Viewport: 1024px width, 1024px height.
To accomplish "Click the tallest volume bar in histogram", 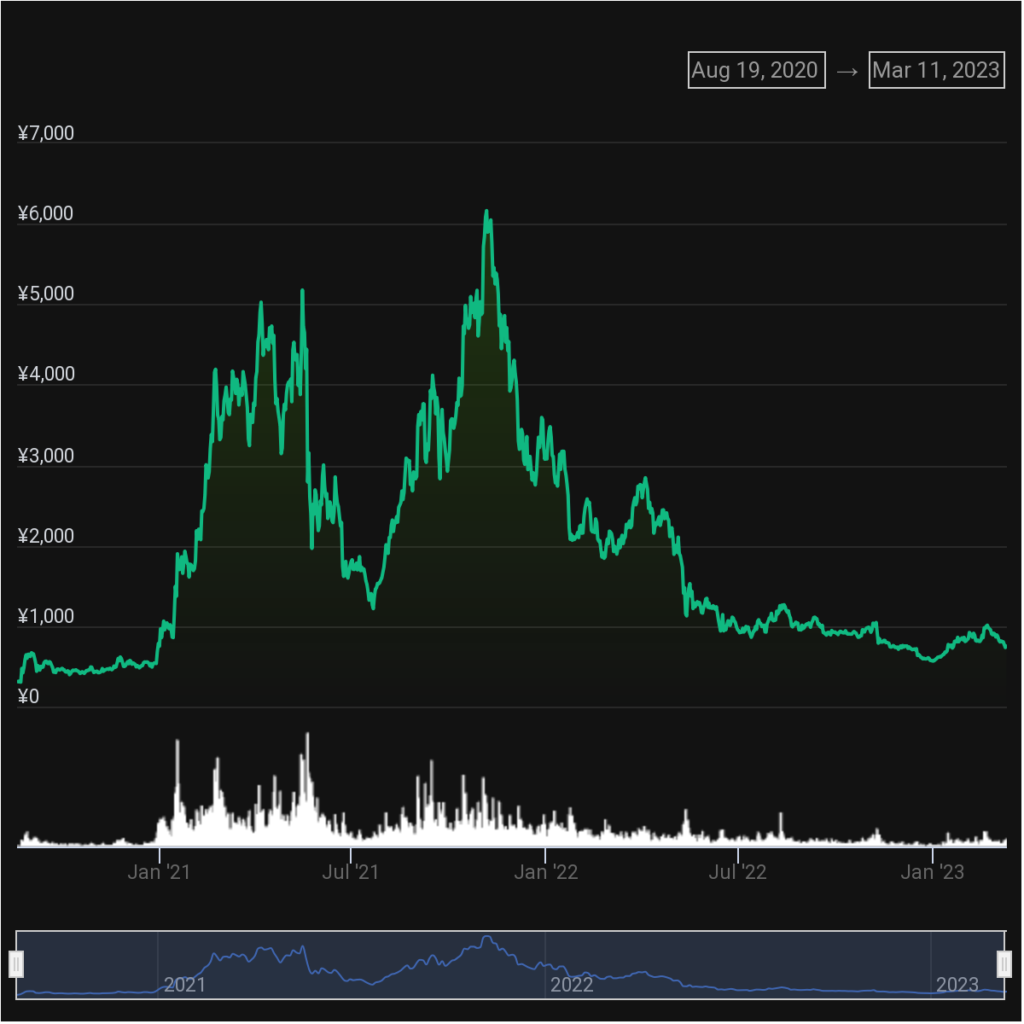I will click(308, 789).
